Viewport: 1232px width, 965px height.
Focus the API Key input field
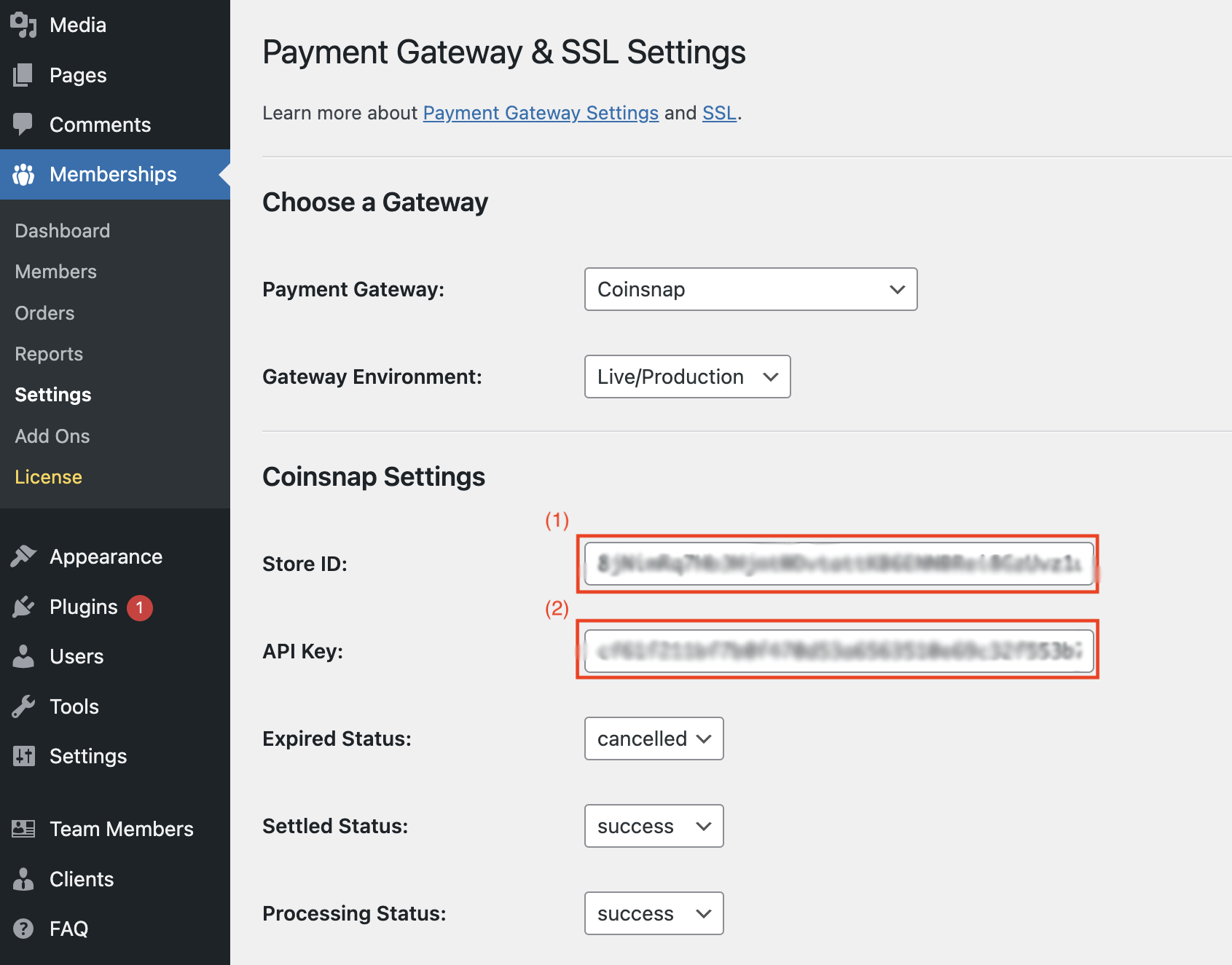[838, 651]
